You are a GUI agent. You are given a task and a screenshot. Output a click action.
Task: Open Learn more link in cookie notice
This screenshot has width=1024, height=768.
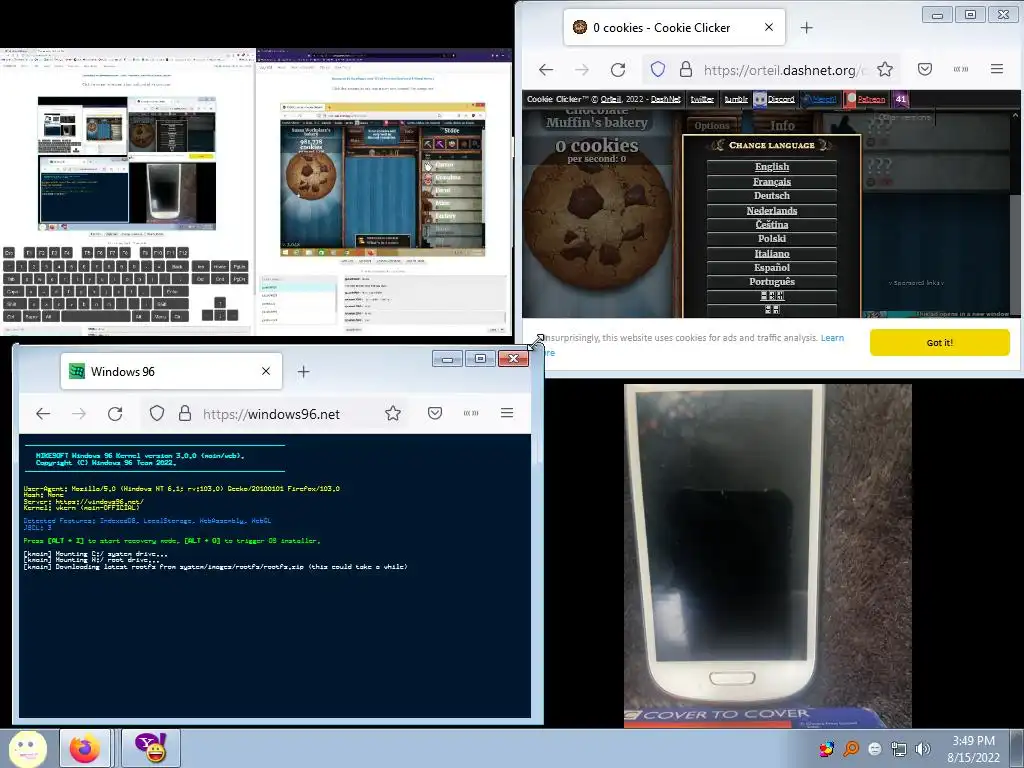[832, 338]
